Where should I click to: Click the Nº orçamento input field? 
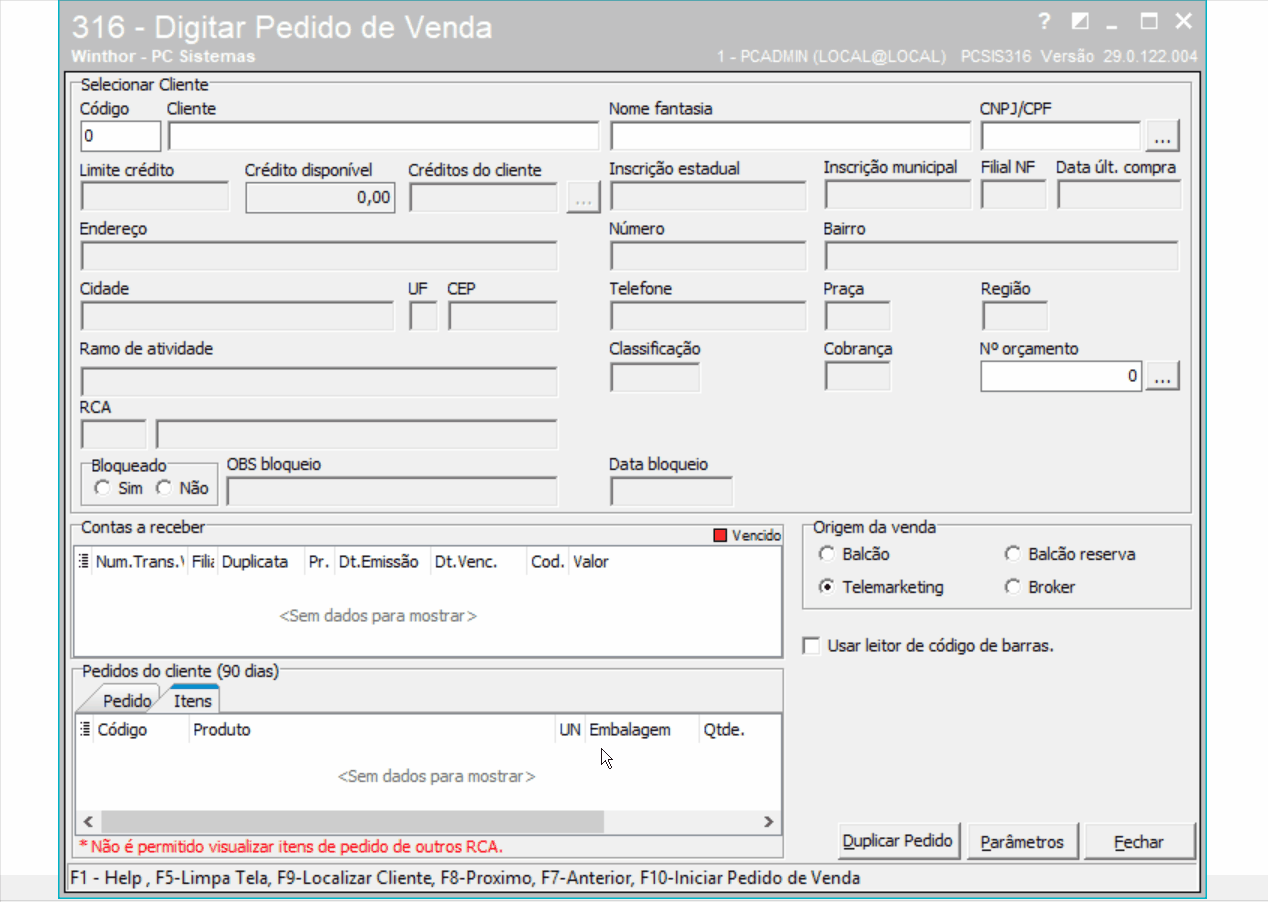point(1061,377)
